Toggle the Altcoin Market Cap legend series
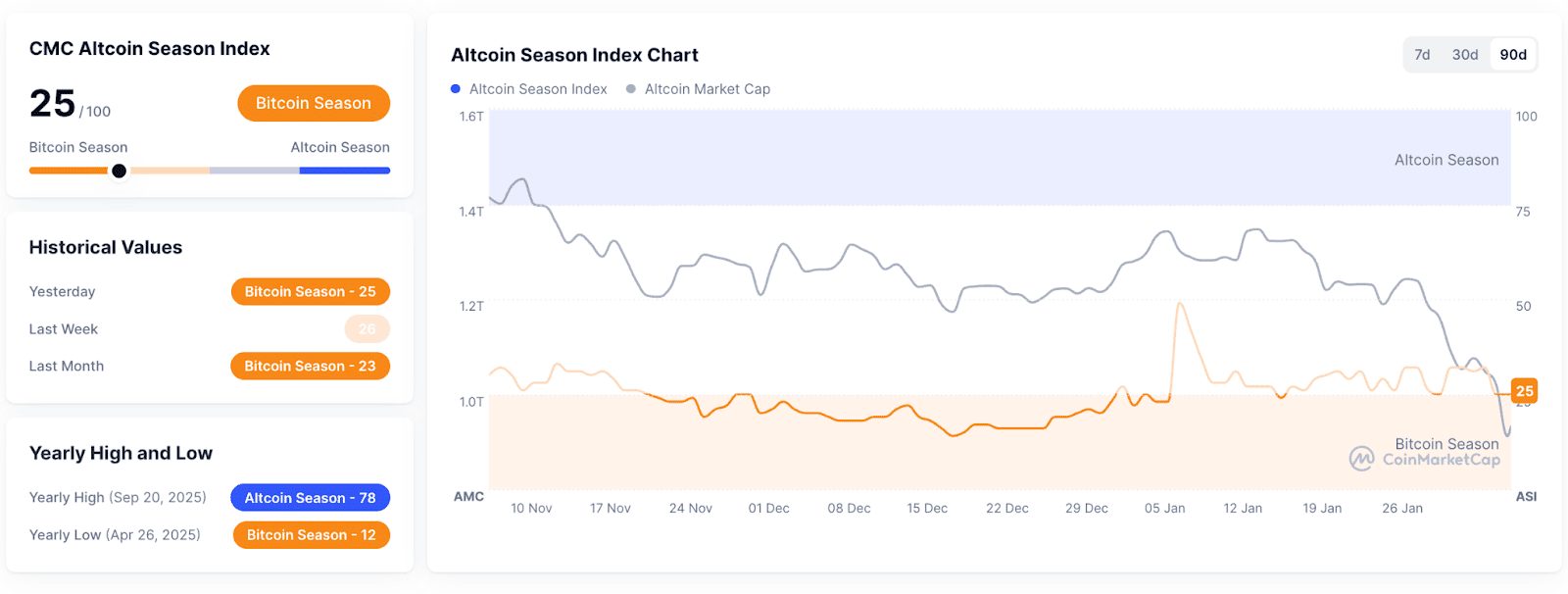The height and width of the screenshot is (594, 1568). (x=707, y=89)
